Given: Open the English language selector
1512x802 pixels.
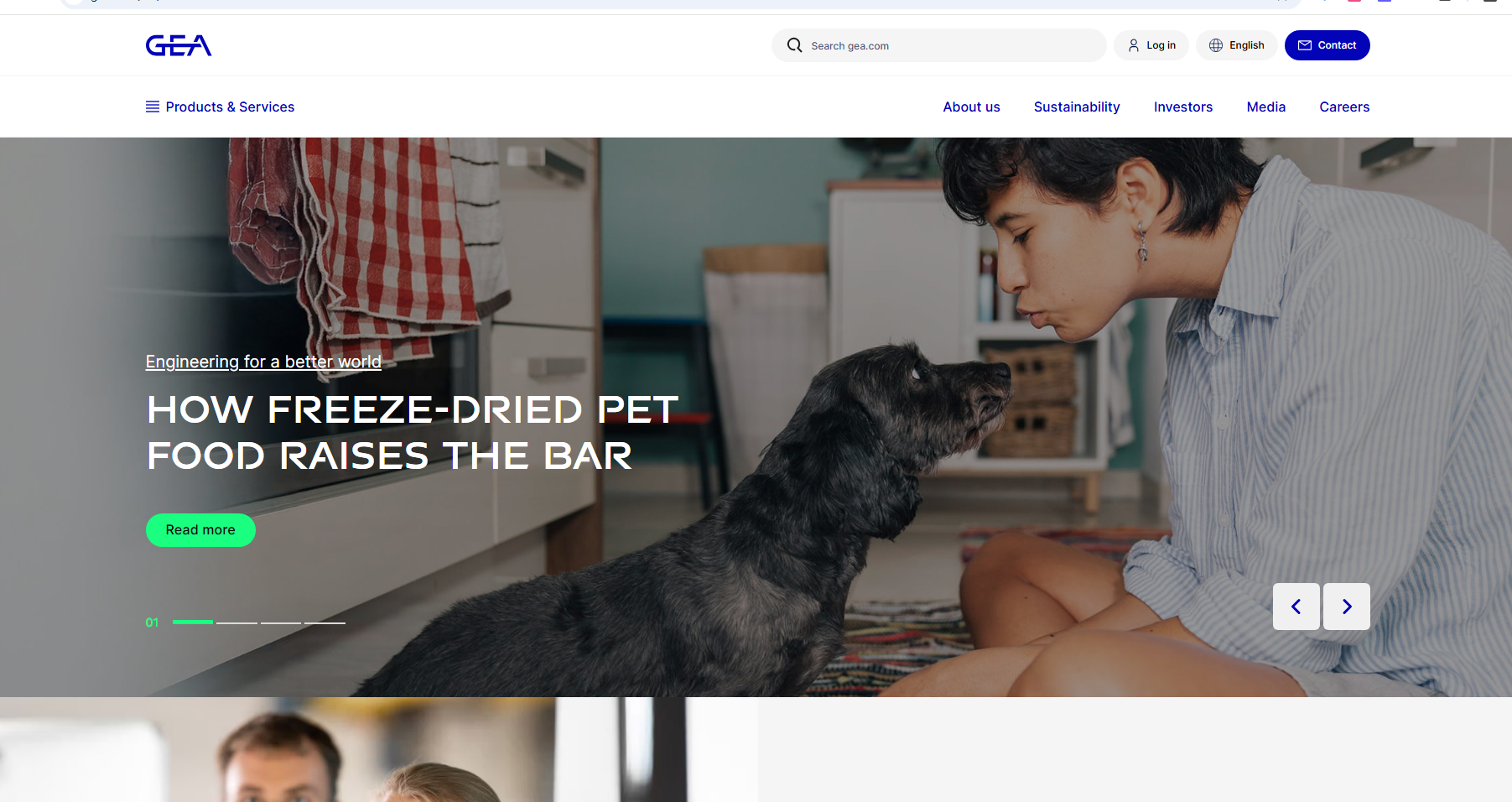Looking at the screenshot, I should (x=1236, y=45).
